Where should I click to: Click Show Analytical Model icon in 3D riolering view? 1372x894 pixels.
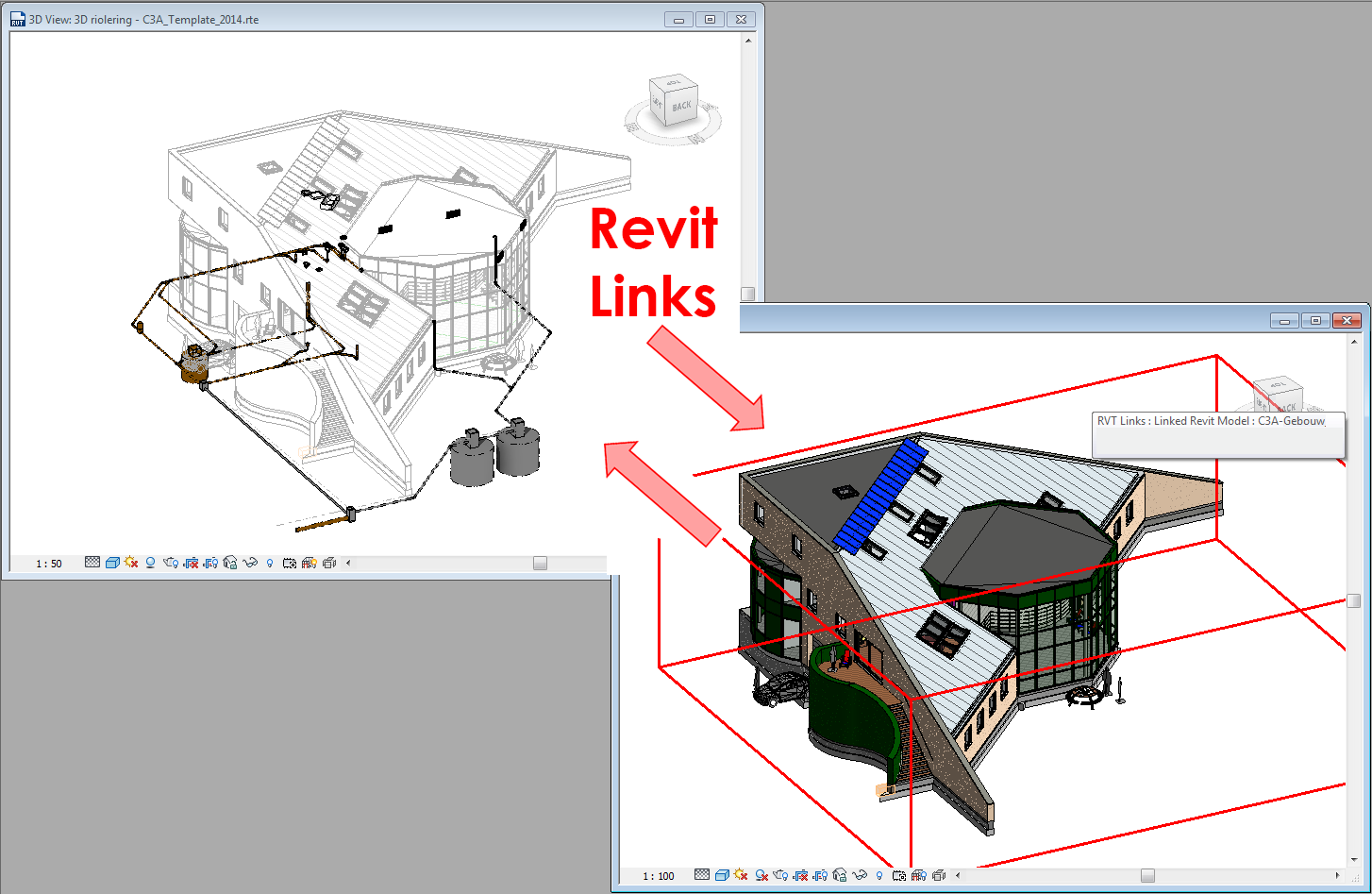[x=309, y=563]
